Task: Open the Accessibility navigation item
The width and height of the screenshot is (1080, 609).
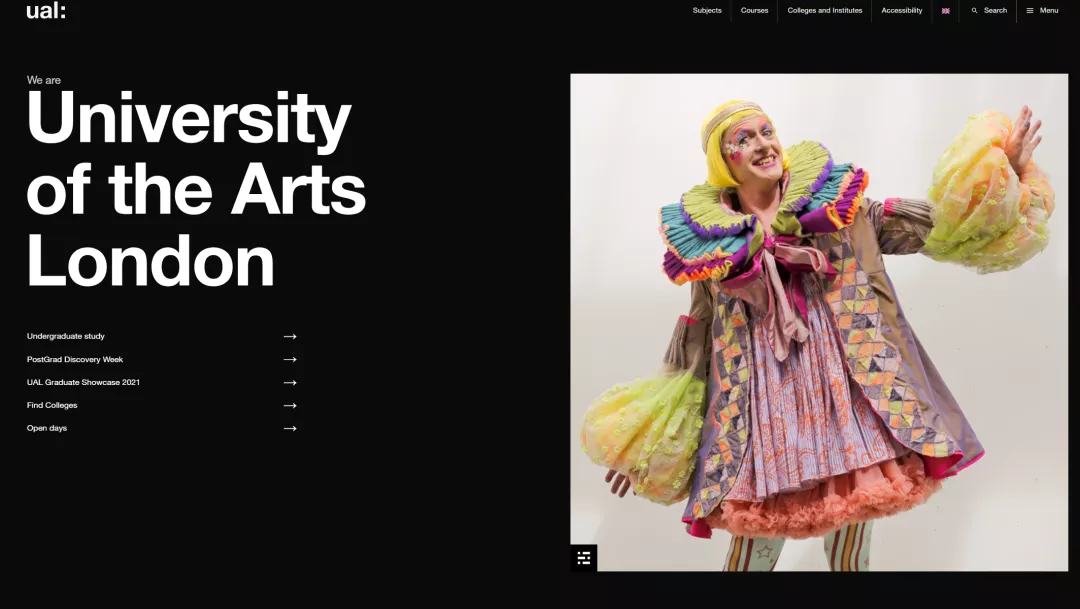Action: (x=902, y=10)
